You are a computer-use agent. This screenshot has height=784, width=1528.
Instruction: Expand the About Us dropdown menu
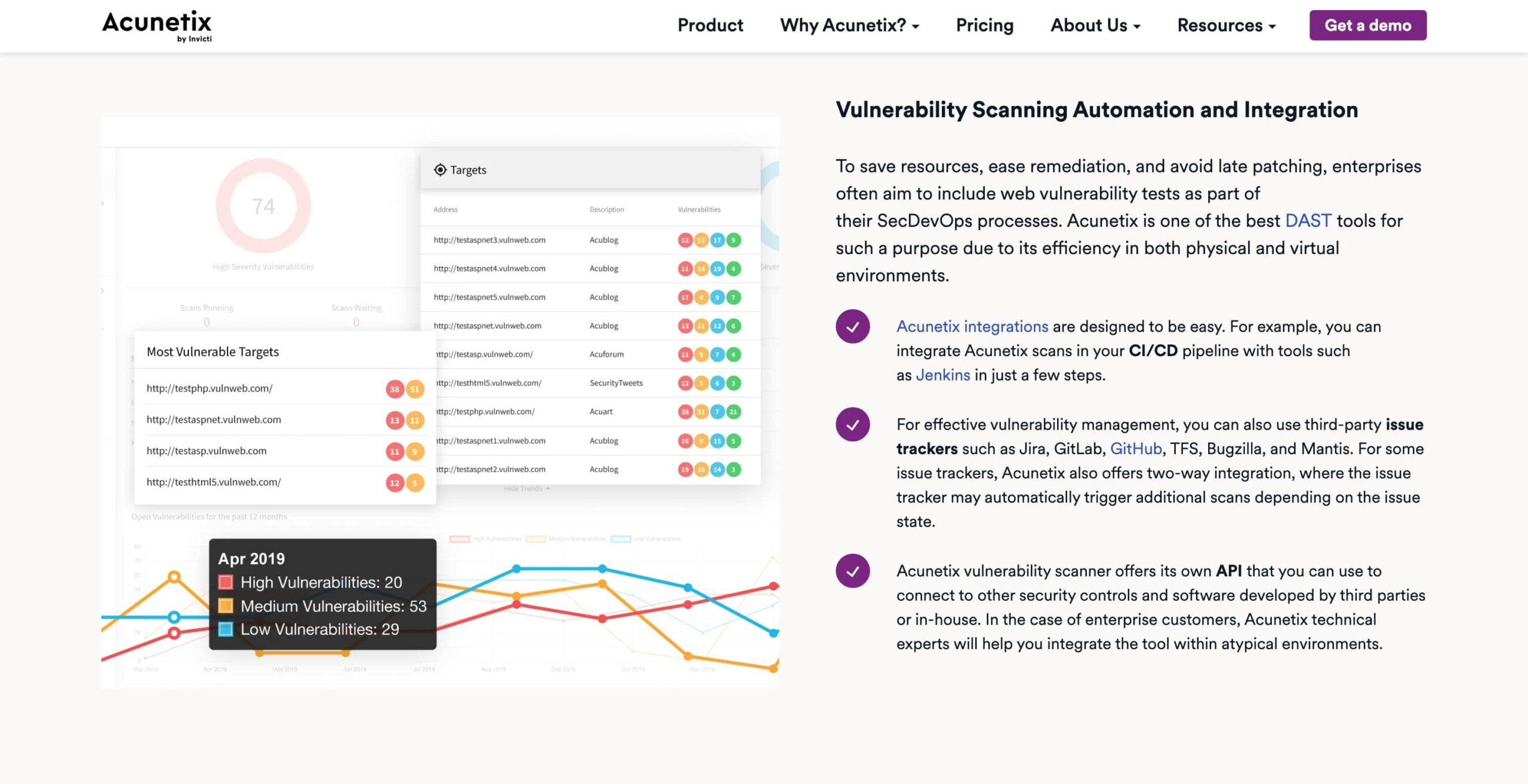tap(1095, 26)
